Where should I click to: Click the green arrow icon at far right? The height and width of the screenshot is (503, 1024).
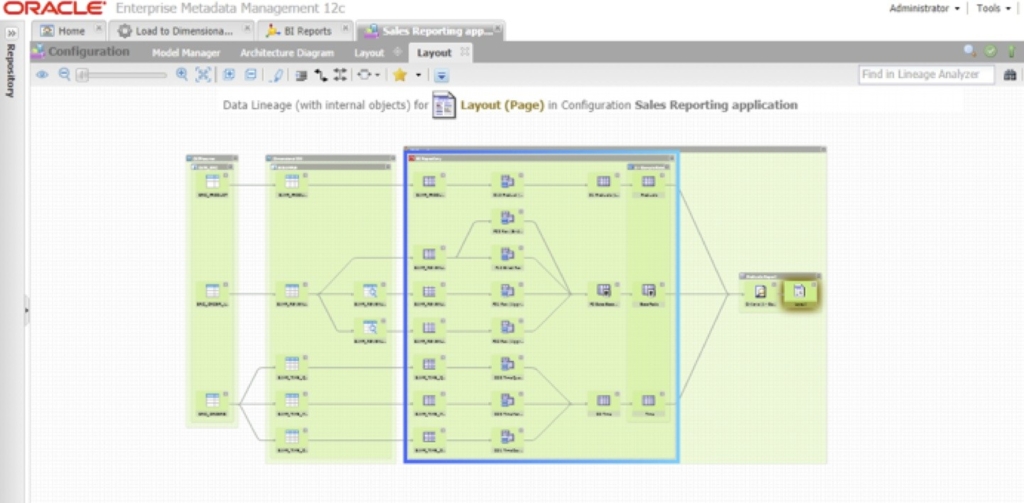click(x=1011, y=51)
